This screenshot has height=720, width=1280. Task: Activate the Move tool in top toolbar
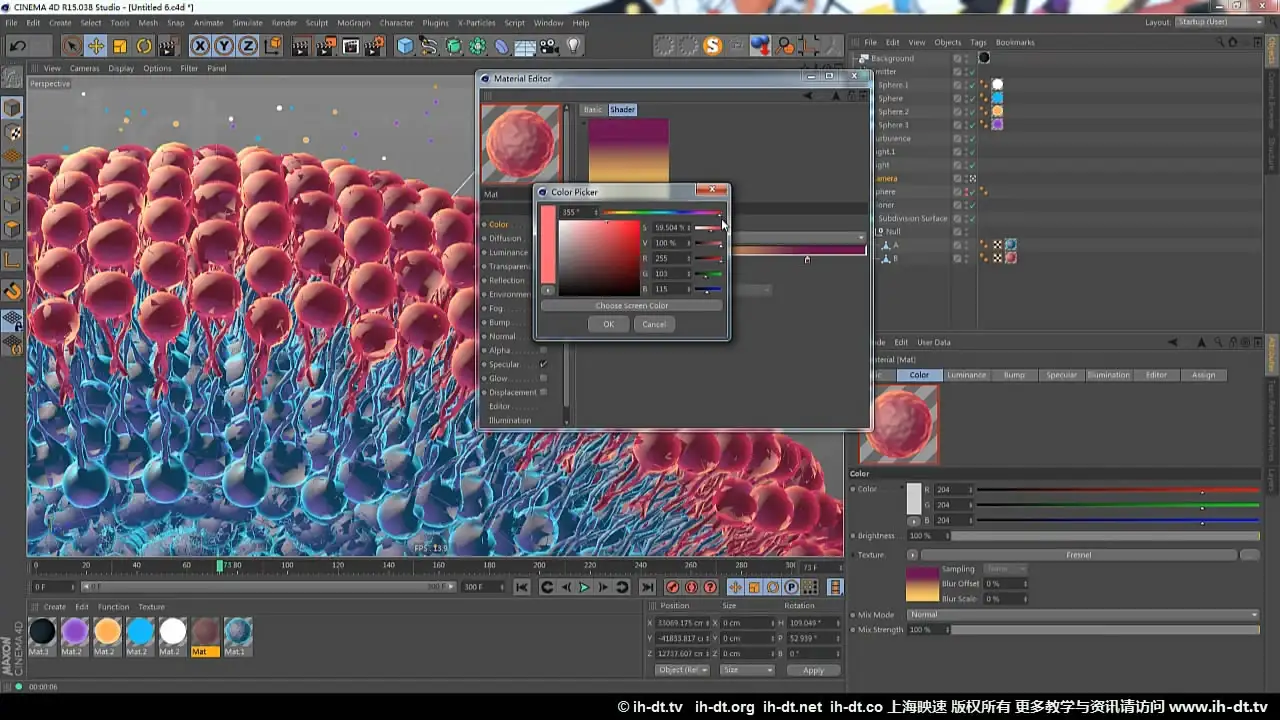tap(96, 46)
